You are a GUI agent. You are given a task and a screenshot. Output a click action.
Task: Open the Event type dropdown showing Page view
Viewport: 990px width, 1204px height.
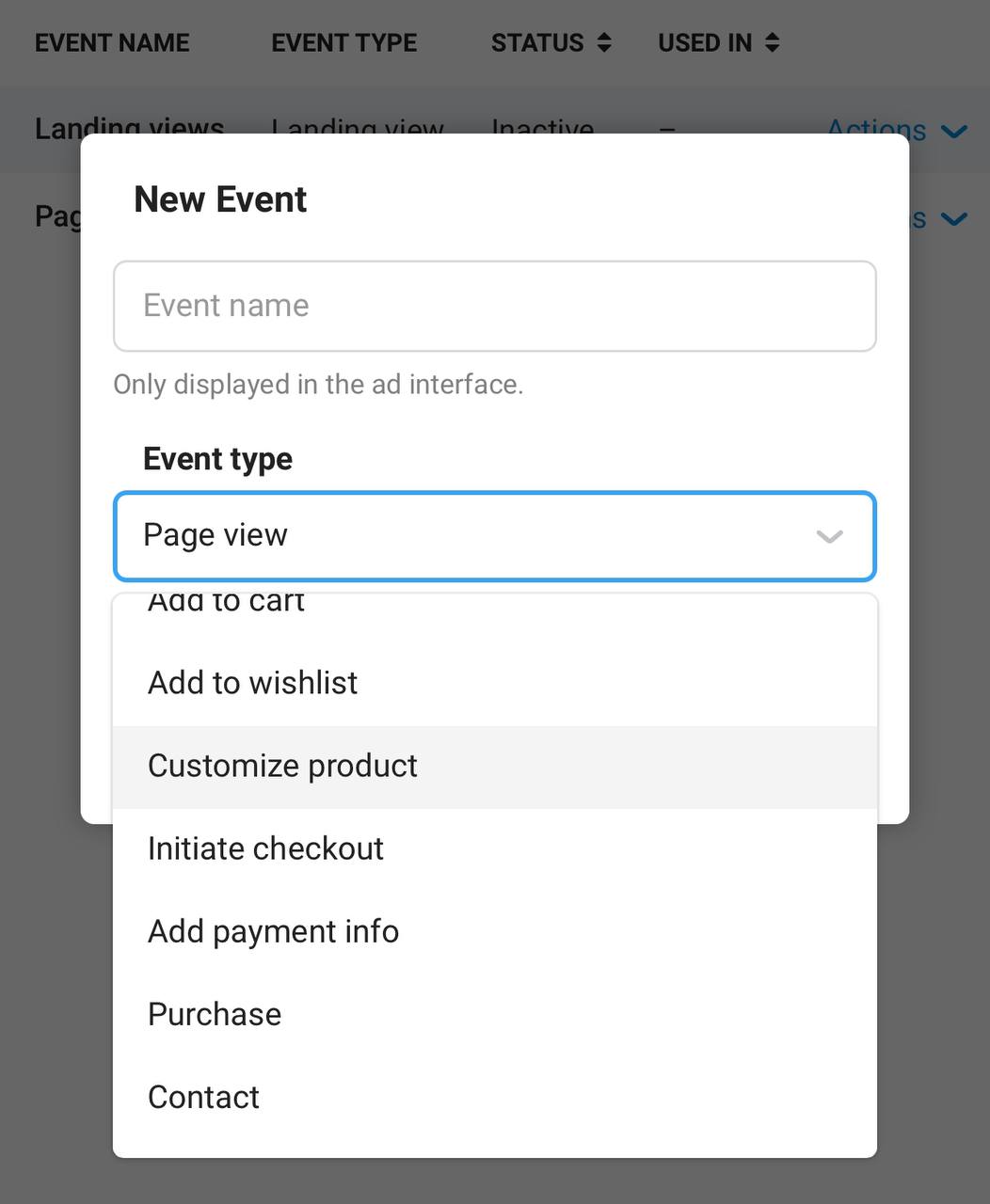coord(495,536)
